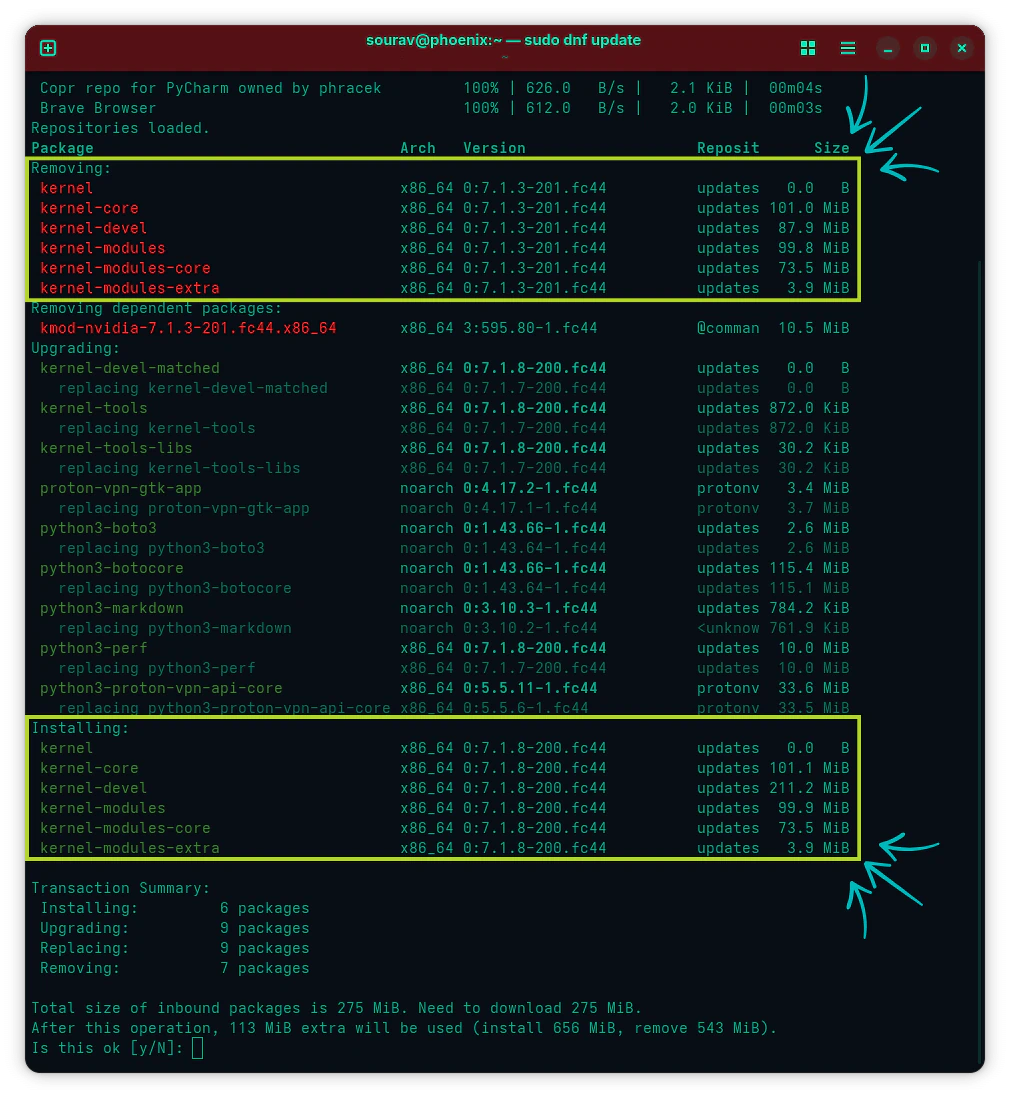Minimize the terminal window
The height and width of the screenshot is (1098, 1010).
887,48
